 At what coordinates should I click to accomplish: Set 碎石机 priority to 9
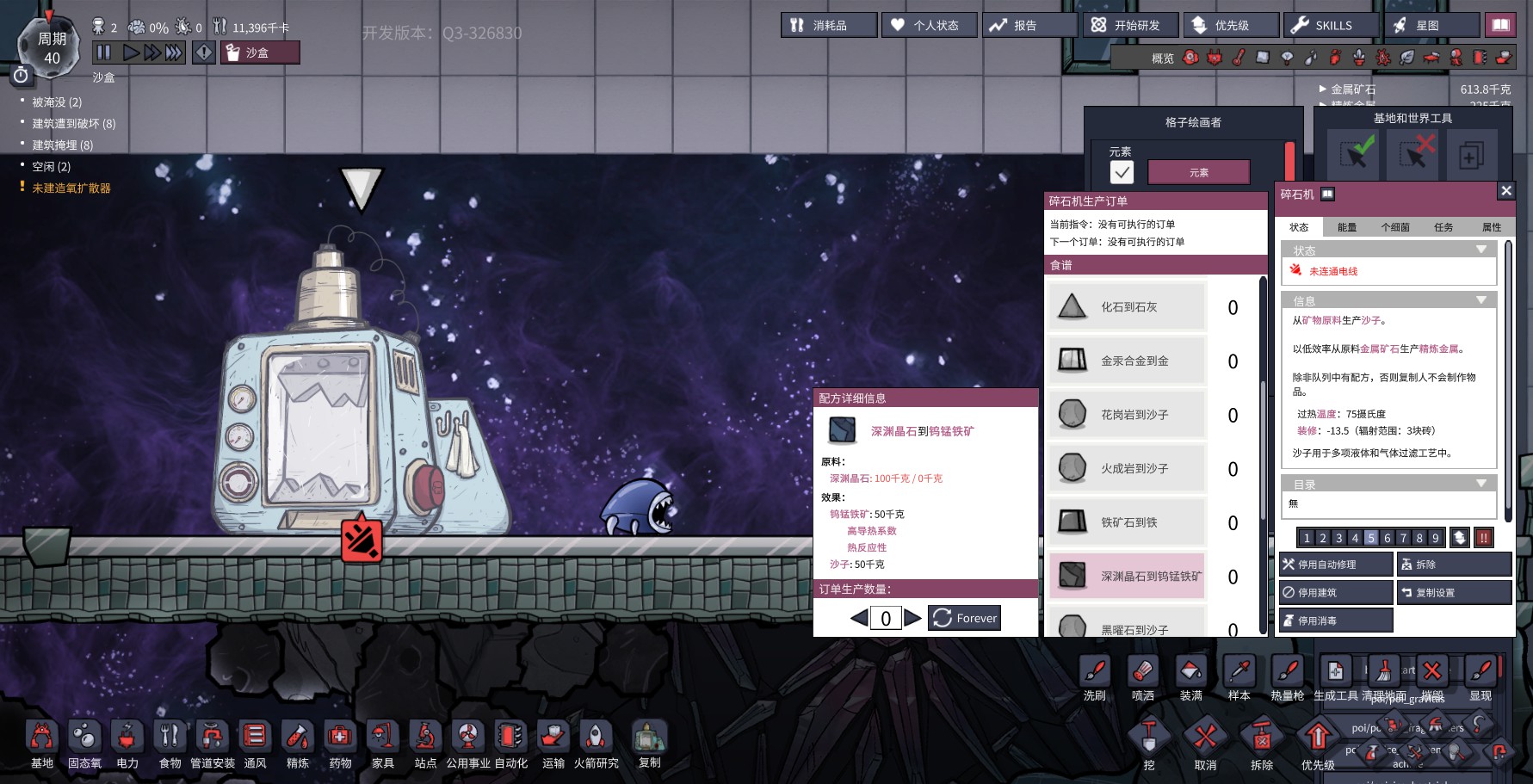1435,538
